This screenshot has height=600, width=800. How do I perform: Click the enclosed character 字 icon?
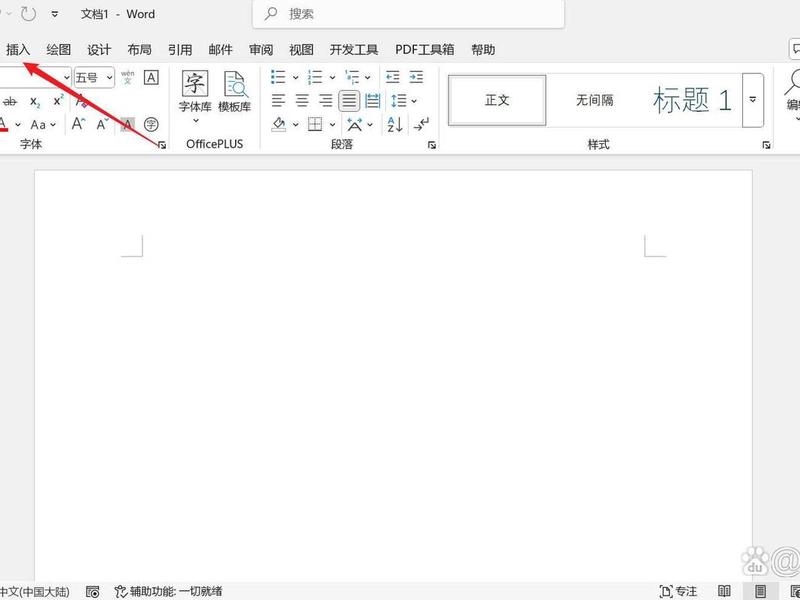pos(151,124)
